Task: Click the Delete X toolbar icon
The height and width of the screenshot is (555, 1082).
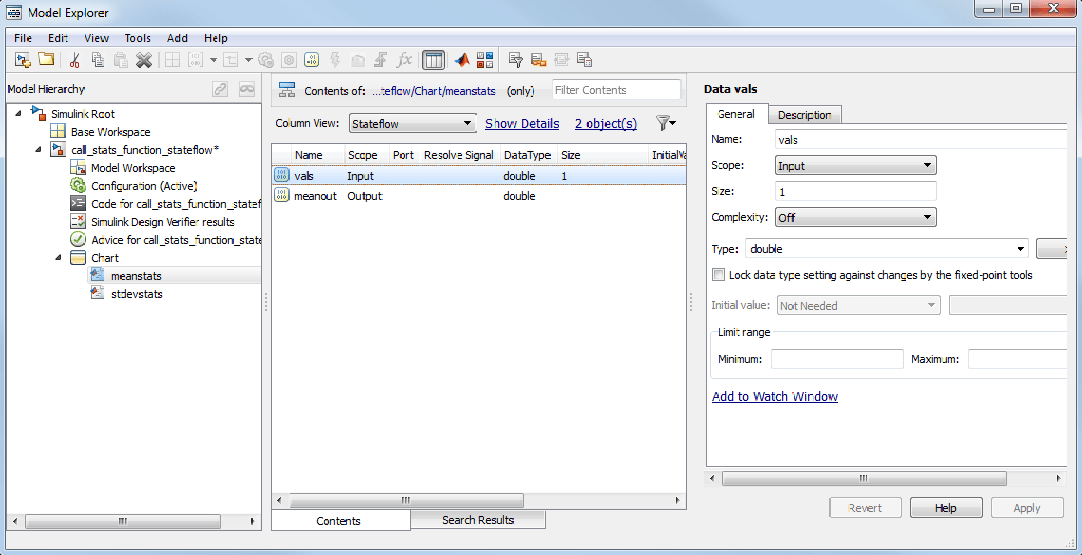Action: [x=144, y=60]
